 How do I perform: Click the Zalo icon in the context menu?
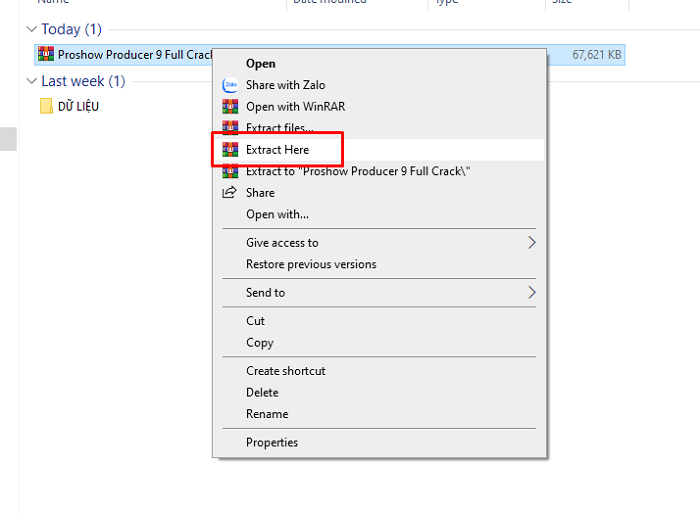pyautogui.click(x=230, y=85)
